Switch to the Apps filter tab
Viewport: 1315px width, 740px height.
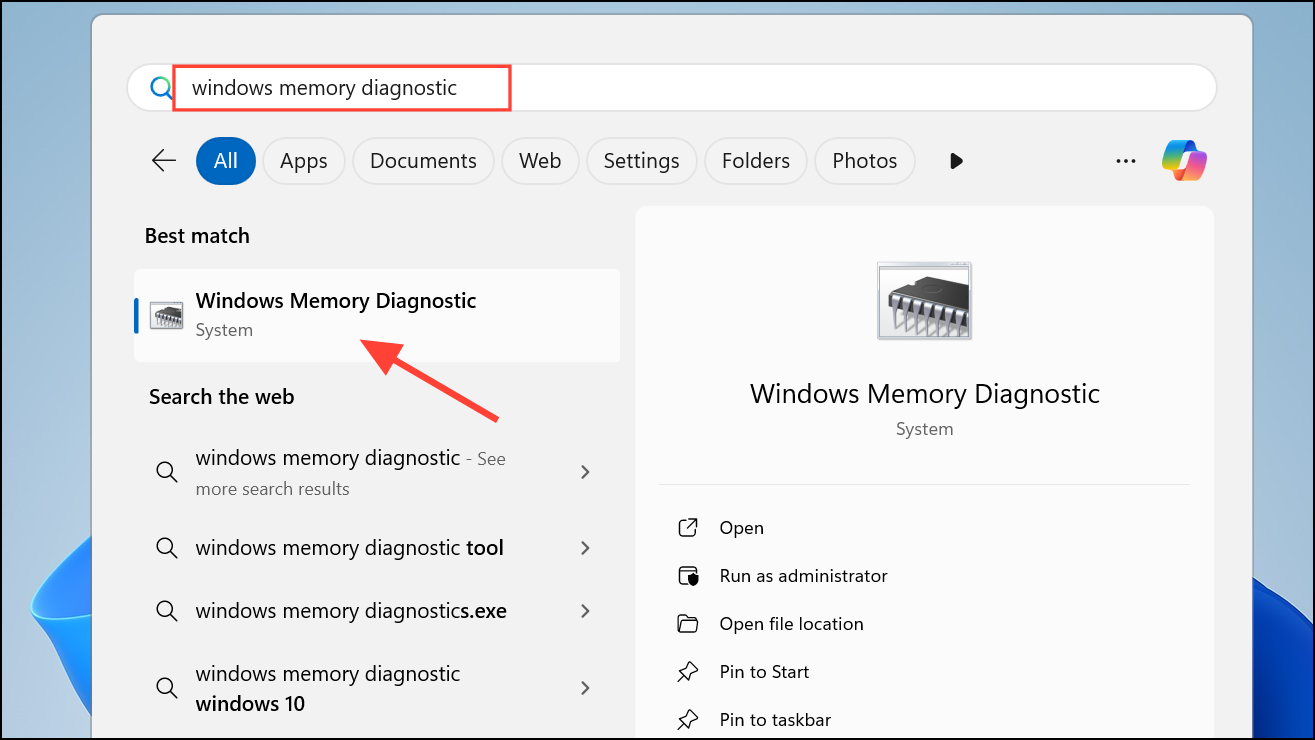304,161
